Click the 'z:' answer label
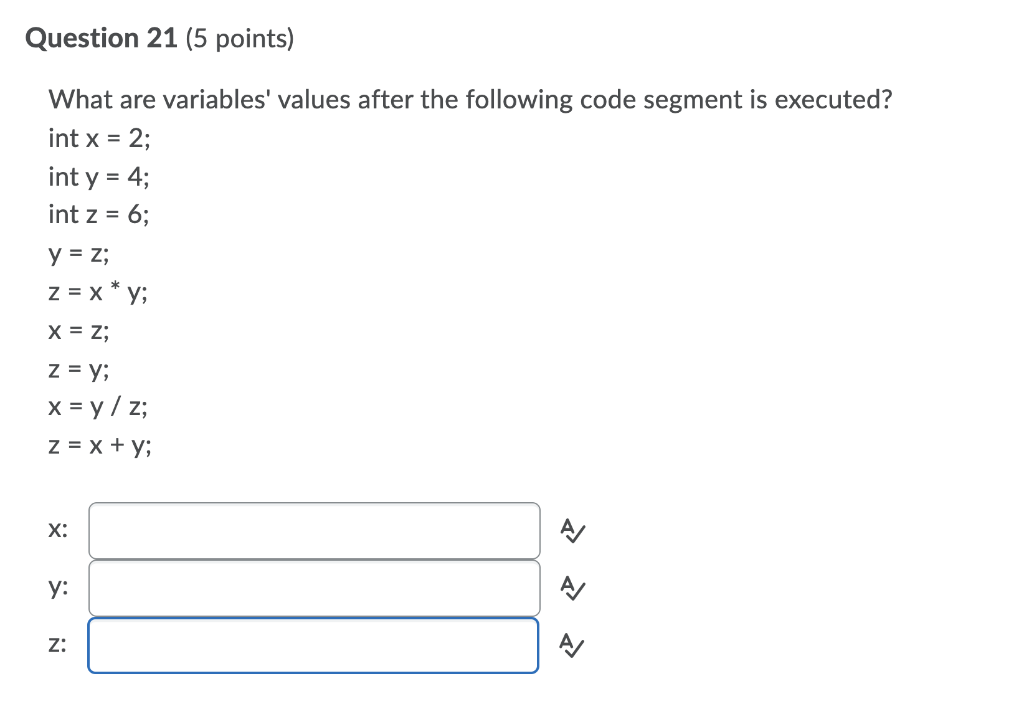This screenshot has width=1024, height=719. point(57,645)
